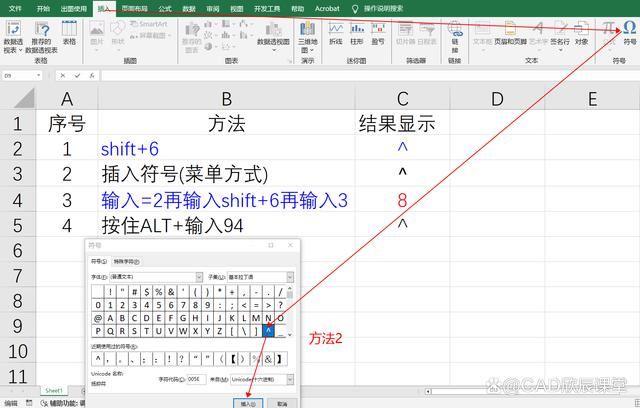
Task: Insert a Win/Loss sparkline (盈亏)
Action: pos(378,33)
